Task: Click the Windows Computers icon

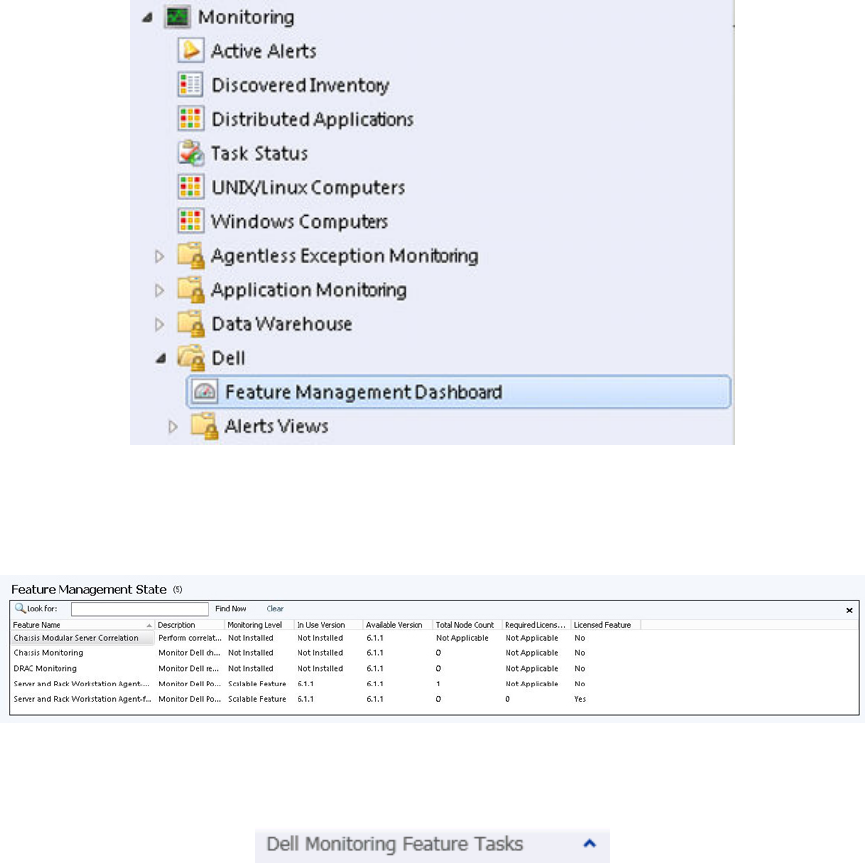Action: tap(191, 221)
